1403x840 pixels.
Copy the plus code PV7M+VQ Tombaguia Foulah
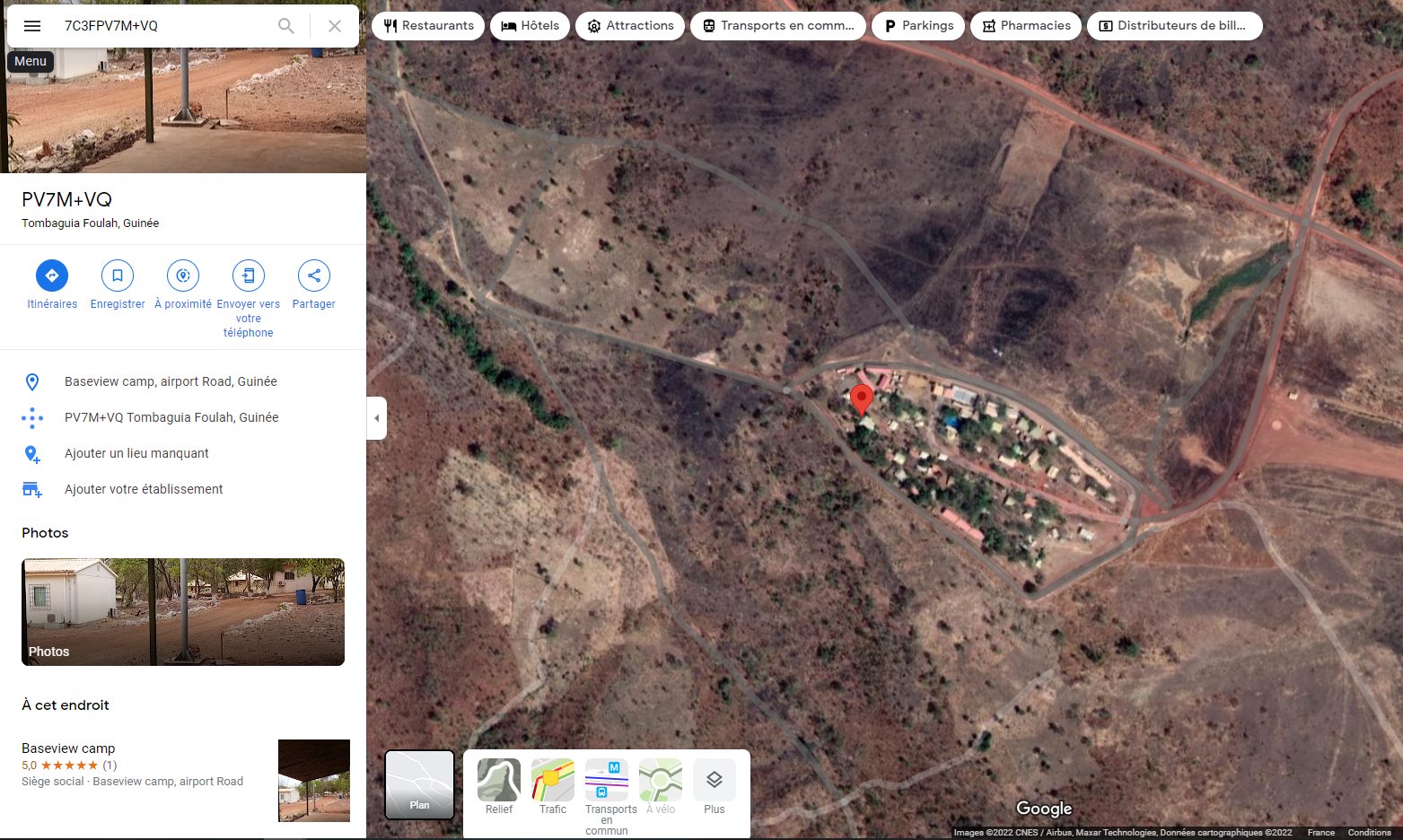183,417
